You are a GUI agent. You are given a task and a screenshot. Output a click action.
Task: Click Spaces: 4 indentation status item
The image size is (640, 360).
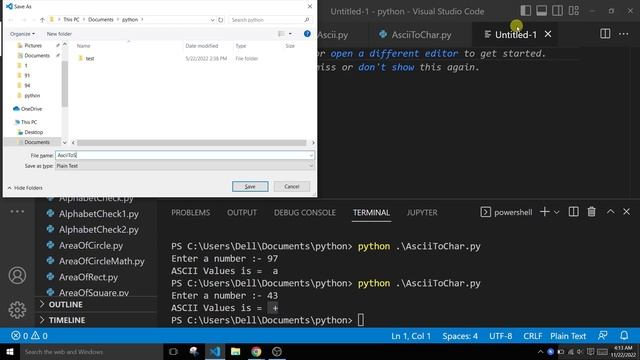pos(460,336)
